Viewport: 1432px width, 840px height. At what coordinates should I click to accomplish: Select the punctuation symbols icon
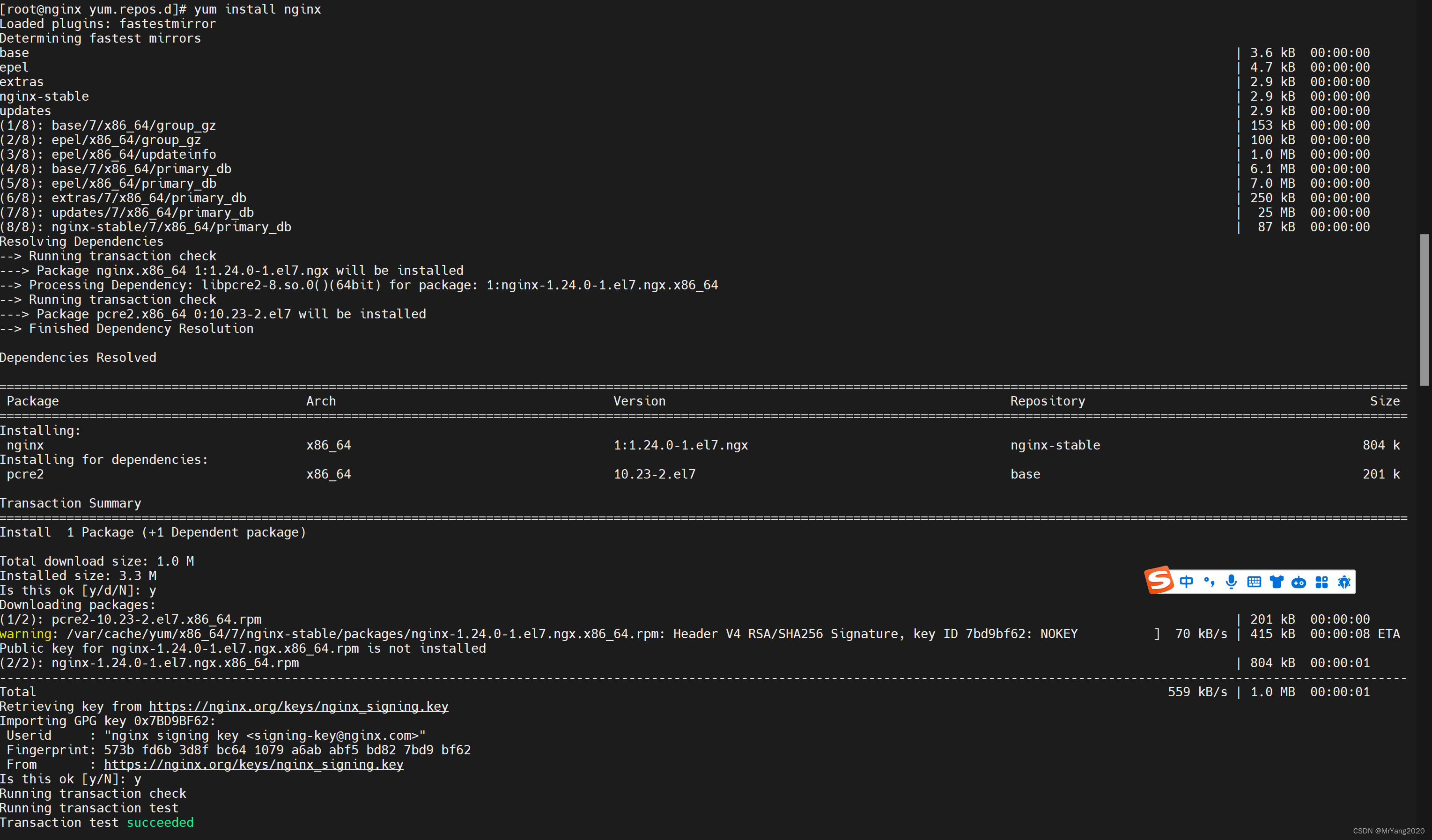pos(1209,582)
